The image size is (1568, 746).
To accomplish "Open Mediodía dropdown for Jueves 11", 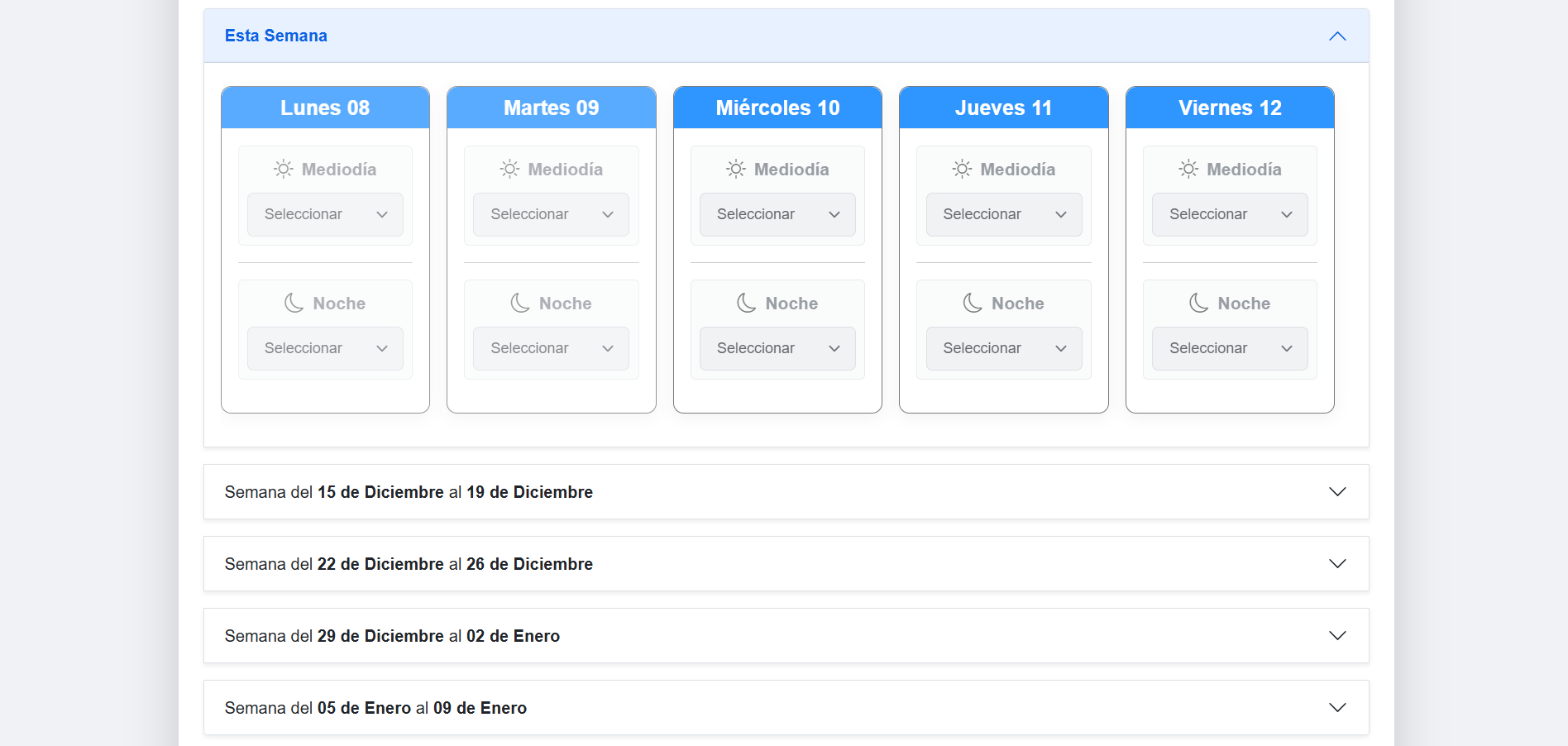I will tap(1003, 214).
